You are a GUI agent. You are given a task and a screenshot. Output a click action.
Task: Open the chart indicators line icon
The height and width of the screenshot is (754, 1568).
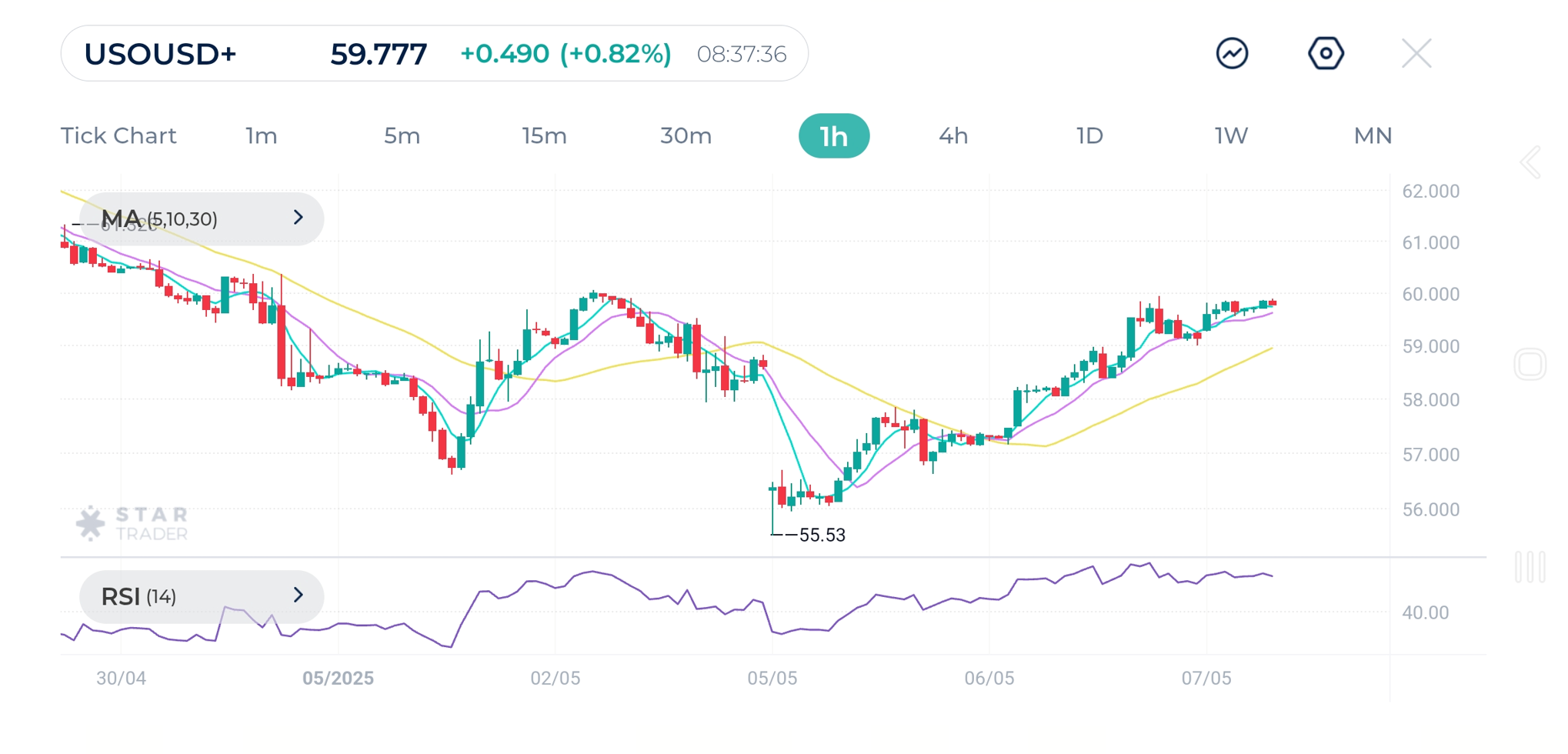click(1232, 54)
